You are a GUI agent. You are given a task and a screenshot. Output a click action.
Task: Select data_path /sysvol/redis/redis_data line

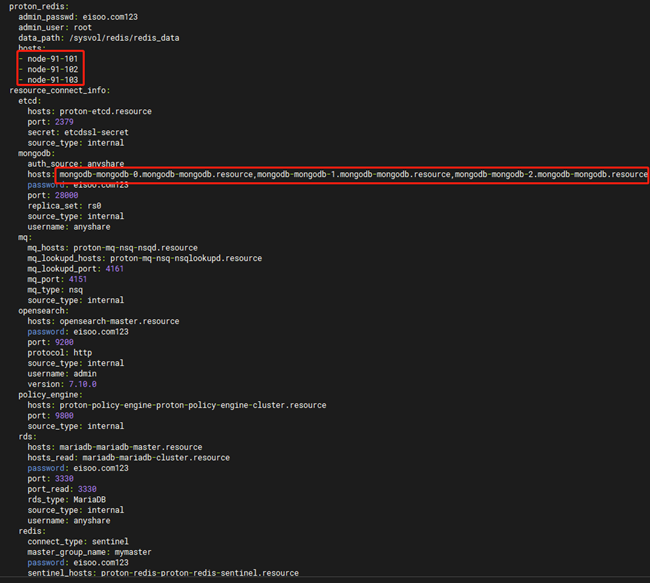pos(99,38)
